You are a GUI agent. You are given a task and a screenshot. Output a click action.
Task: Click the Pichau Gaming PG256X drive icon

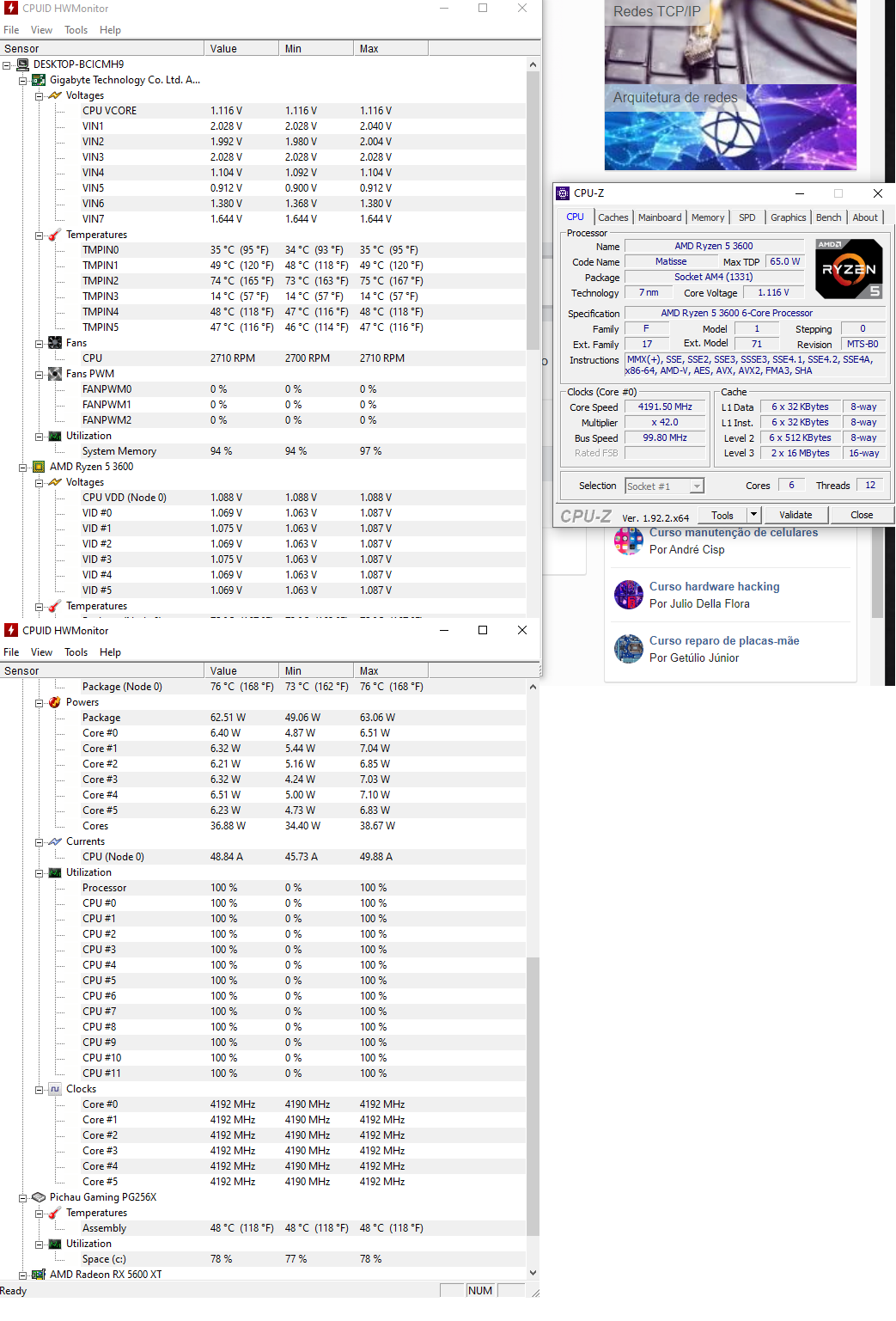pos(39,1197)
